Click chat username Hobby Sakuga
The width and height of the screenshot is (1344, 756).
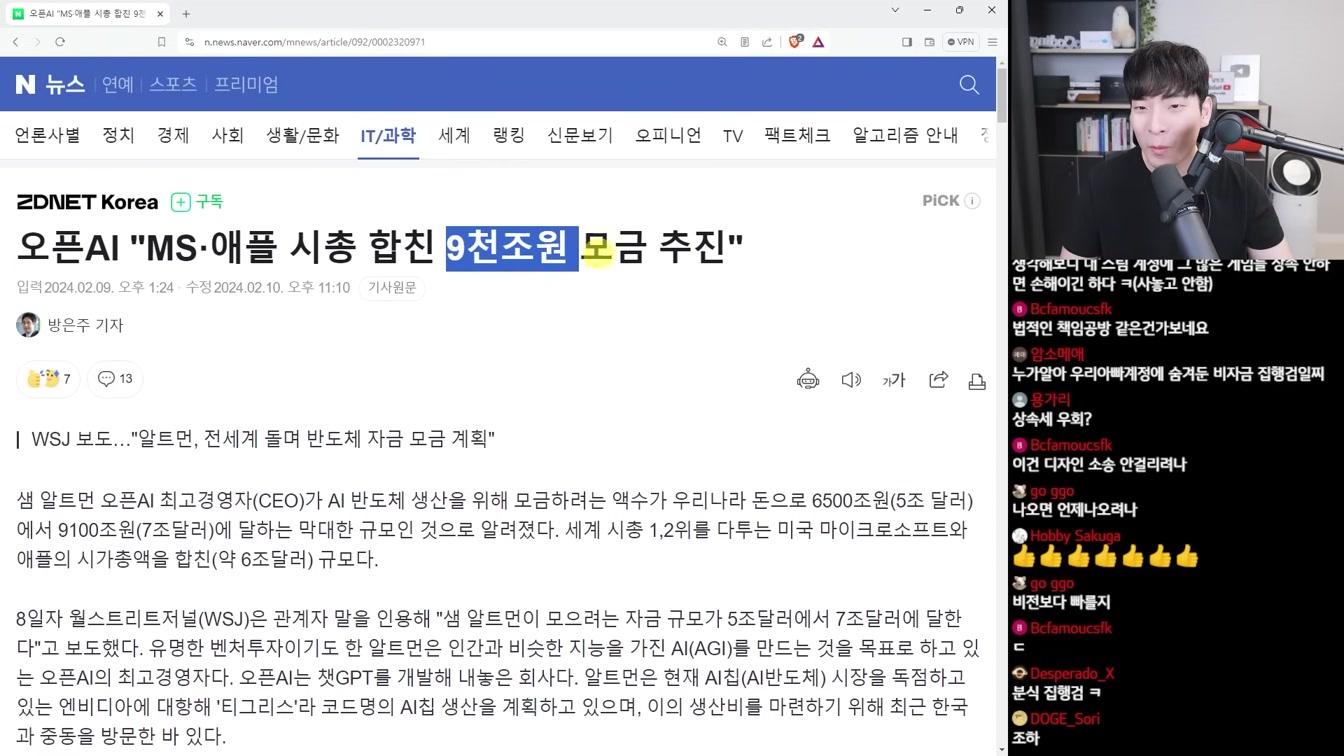[1075, 536]
